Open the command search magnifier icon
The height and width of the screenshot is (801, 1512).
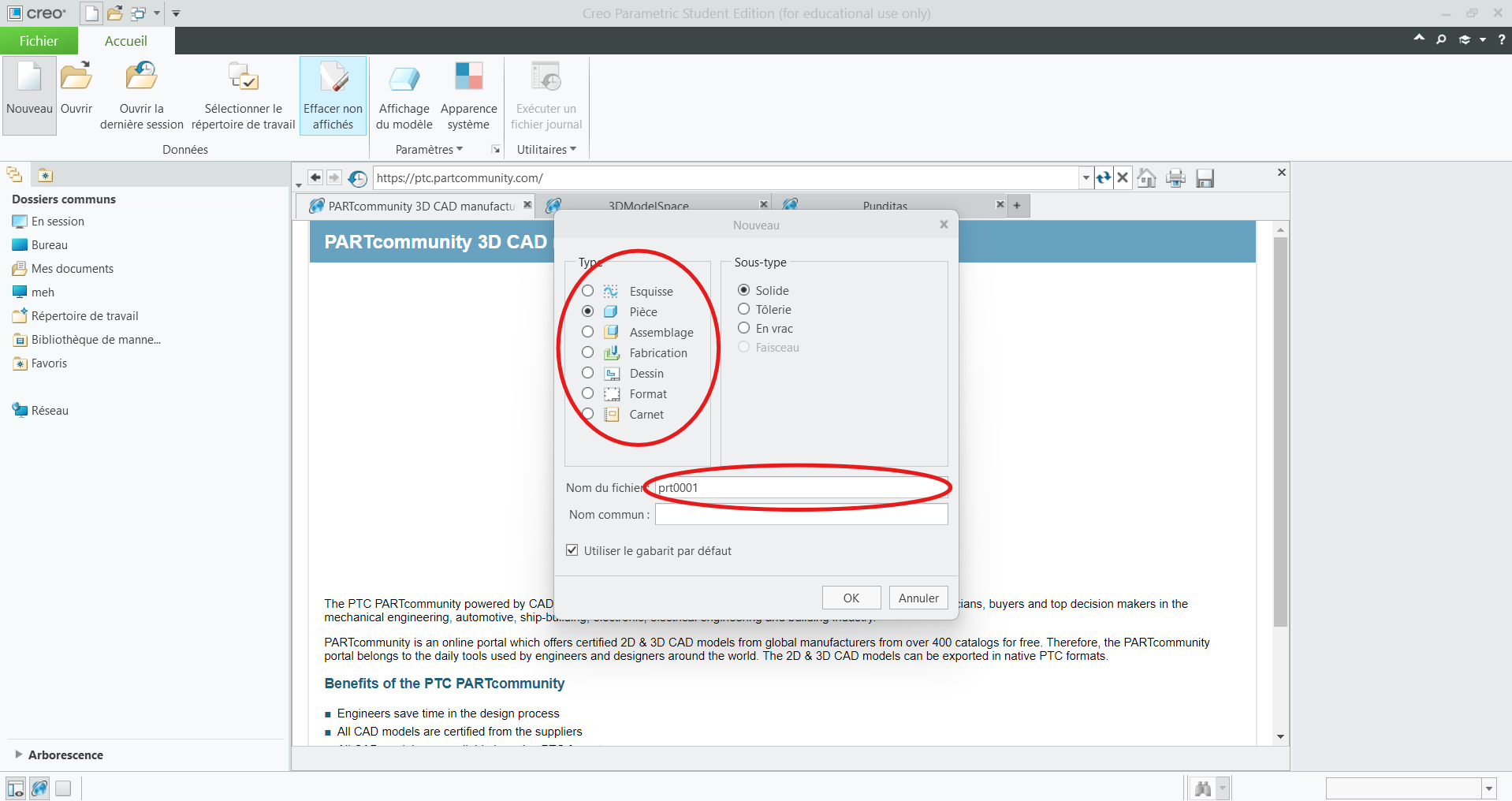(x=1441, y=39)
